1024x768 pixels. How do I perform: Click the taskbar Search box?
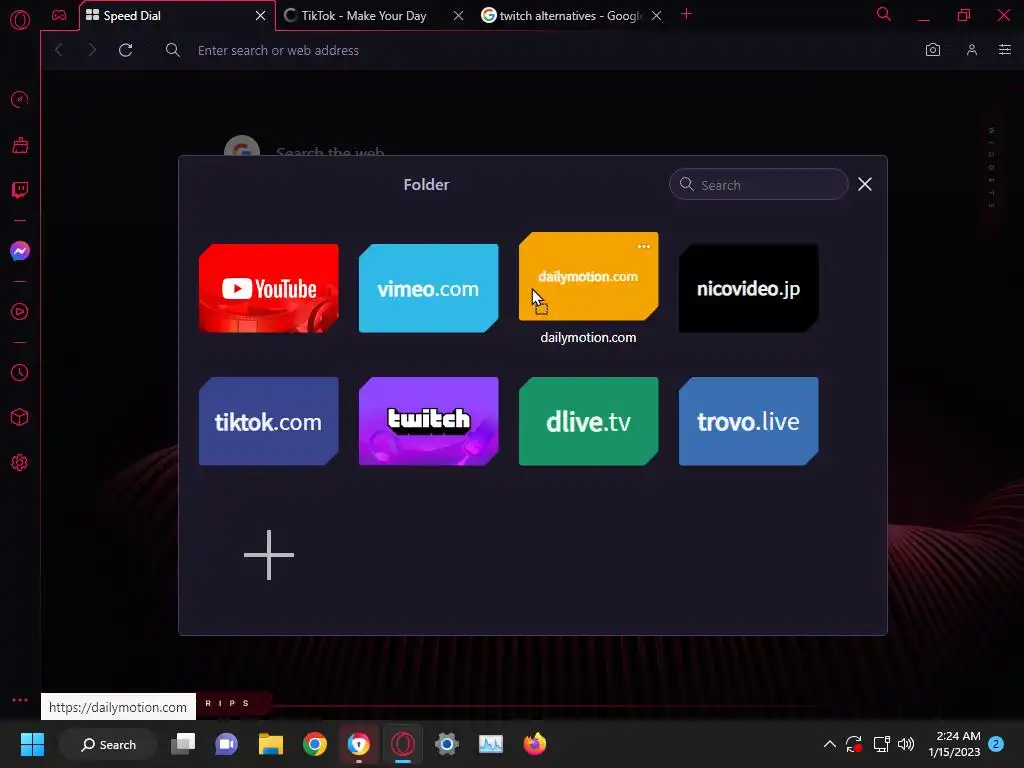[108, 744]
